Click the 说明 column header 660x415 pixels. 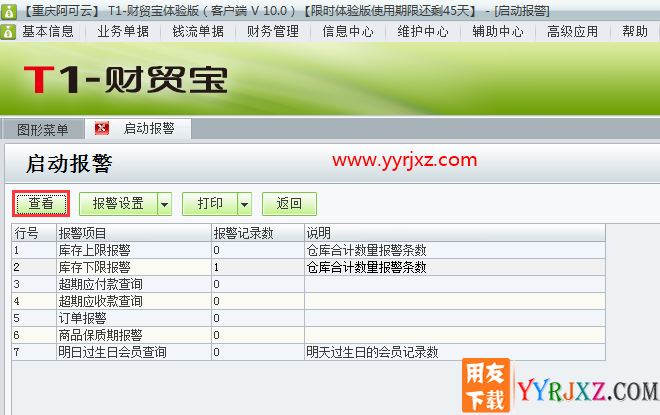455,233
